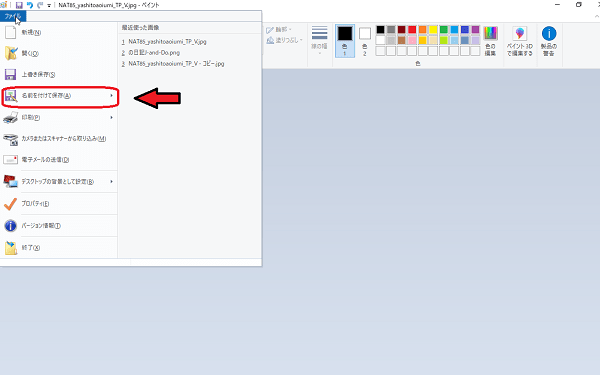Choose 名前を付けて保存(A) in the File menu
600x375 pixels.
(59, 96)
